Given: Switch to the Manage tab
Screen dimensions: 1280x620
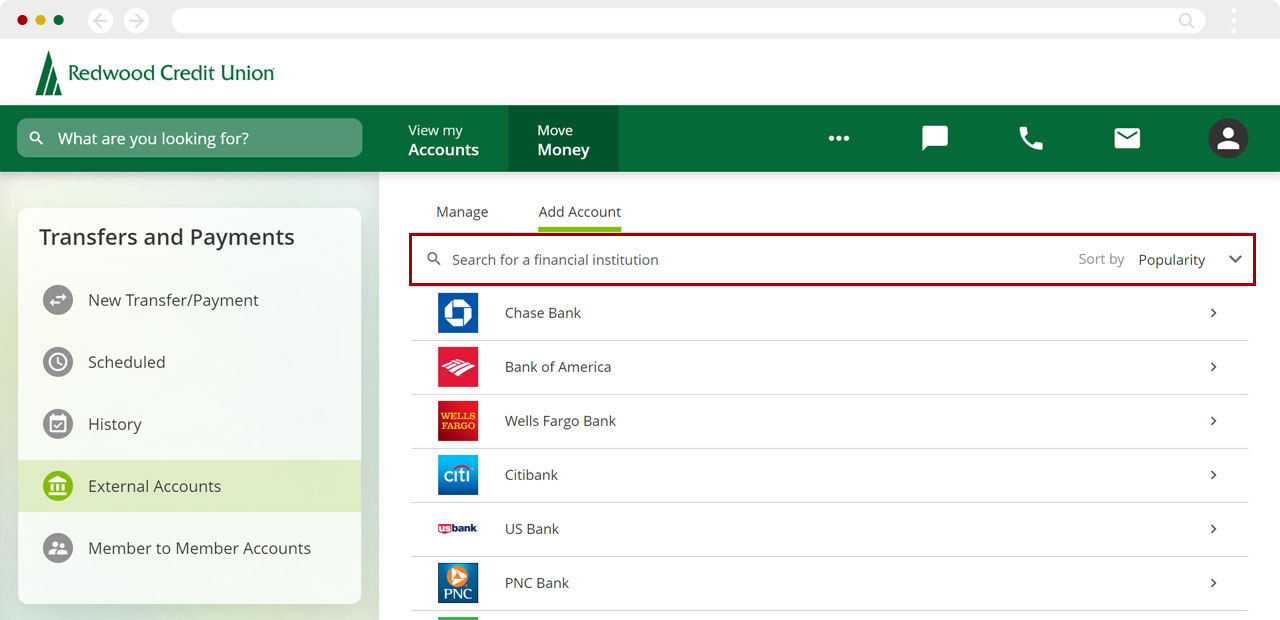Looking at the screenshot, I should [462, 212].
